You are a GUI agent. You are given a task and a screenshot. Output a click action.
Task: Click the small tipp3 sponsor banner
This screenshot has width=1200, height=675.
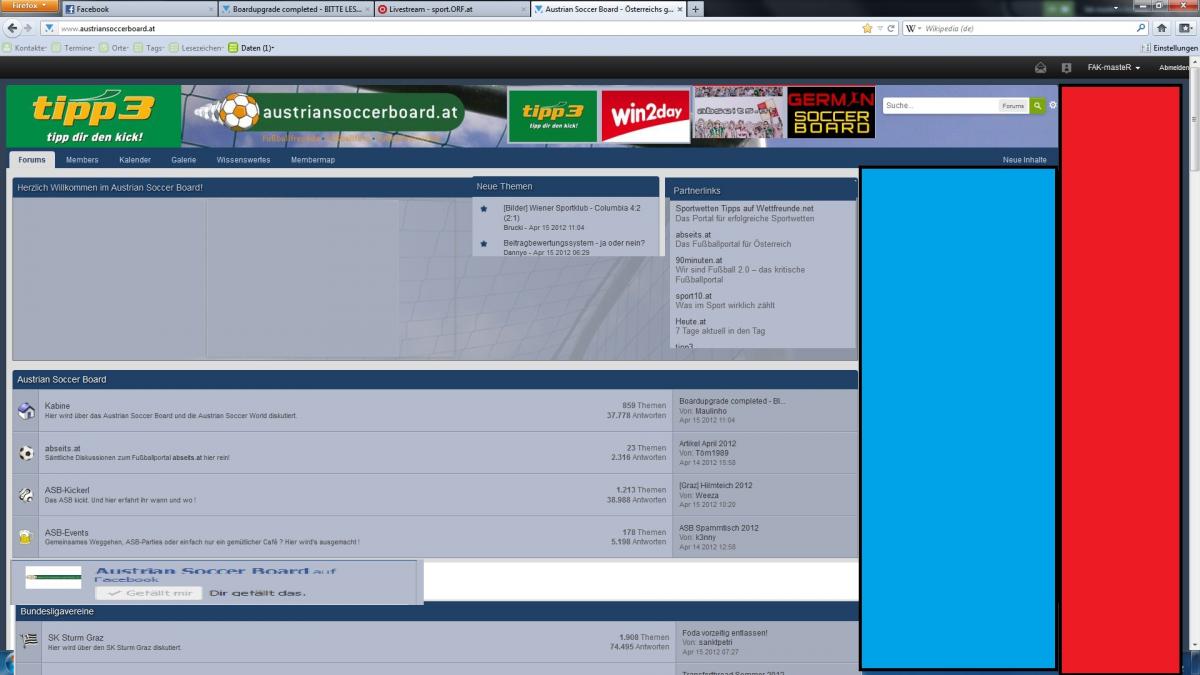(x=552, y=116)
